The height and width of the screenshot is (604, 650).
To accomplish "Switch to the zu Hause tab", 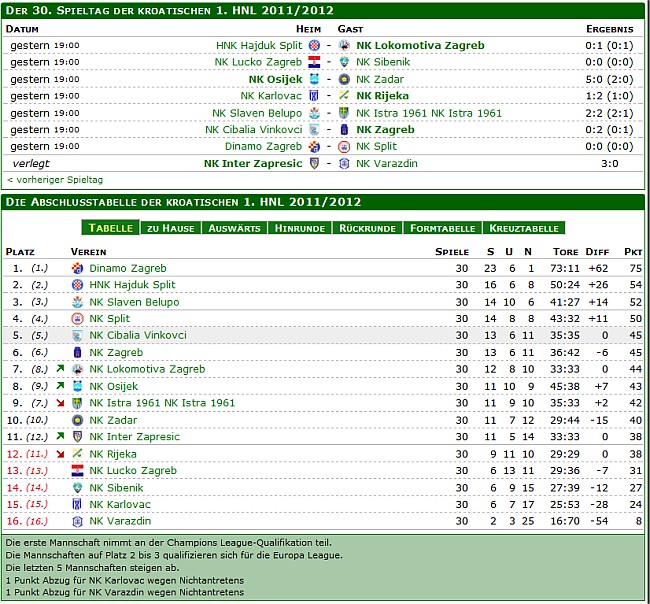I will click(x=171, y=228).
